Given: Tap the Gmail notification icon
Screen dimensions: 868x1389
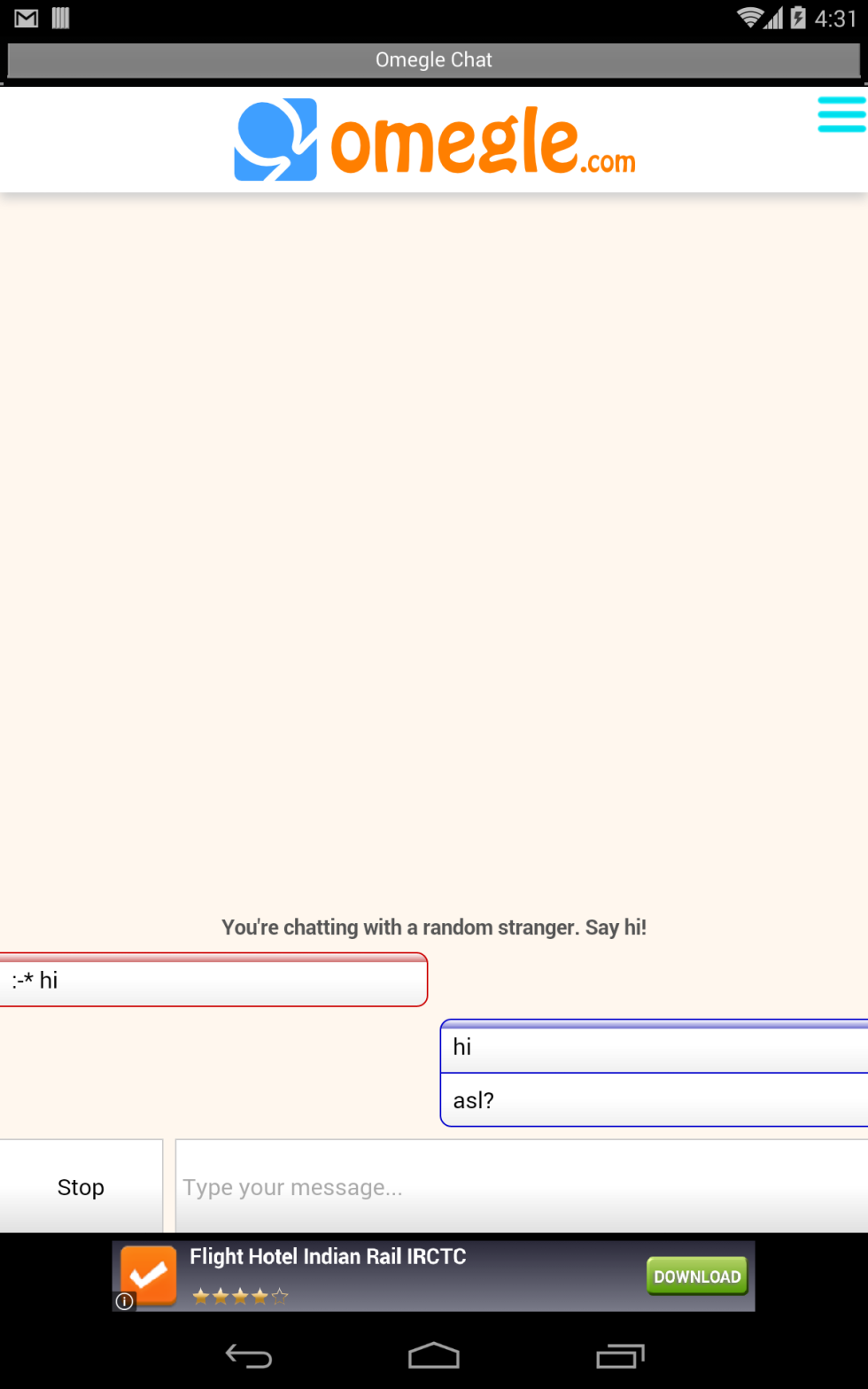Looking at the screenshot, I should coord(27,18).
